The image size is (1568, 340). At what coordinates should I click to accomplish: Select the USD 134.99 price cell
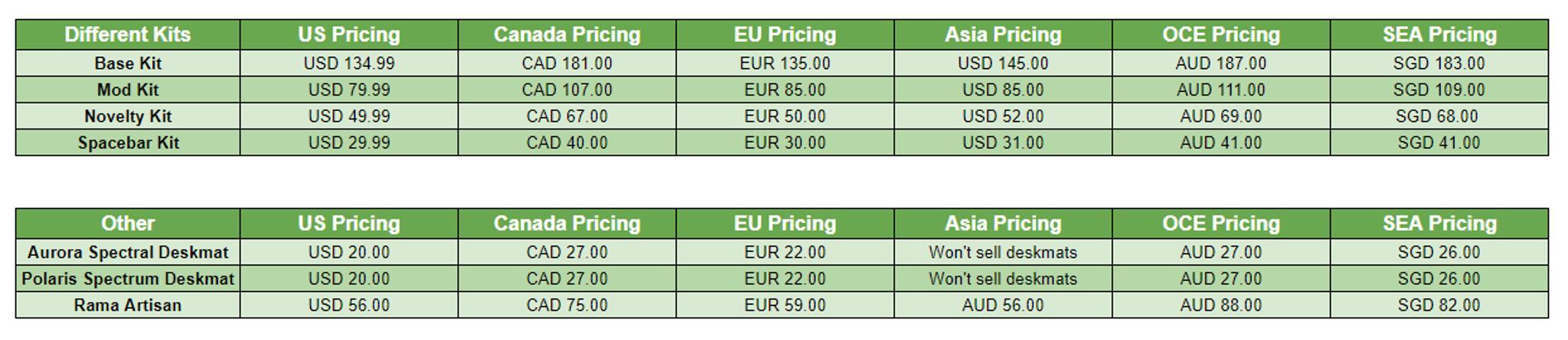[x=349, y=64]
